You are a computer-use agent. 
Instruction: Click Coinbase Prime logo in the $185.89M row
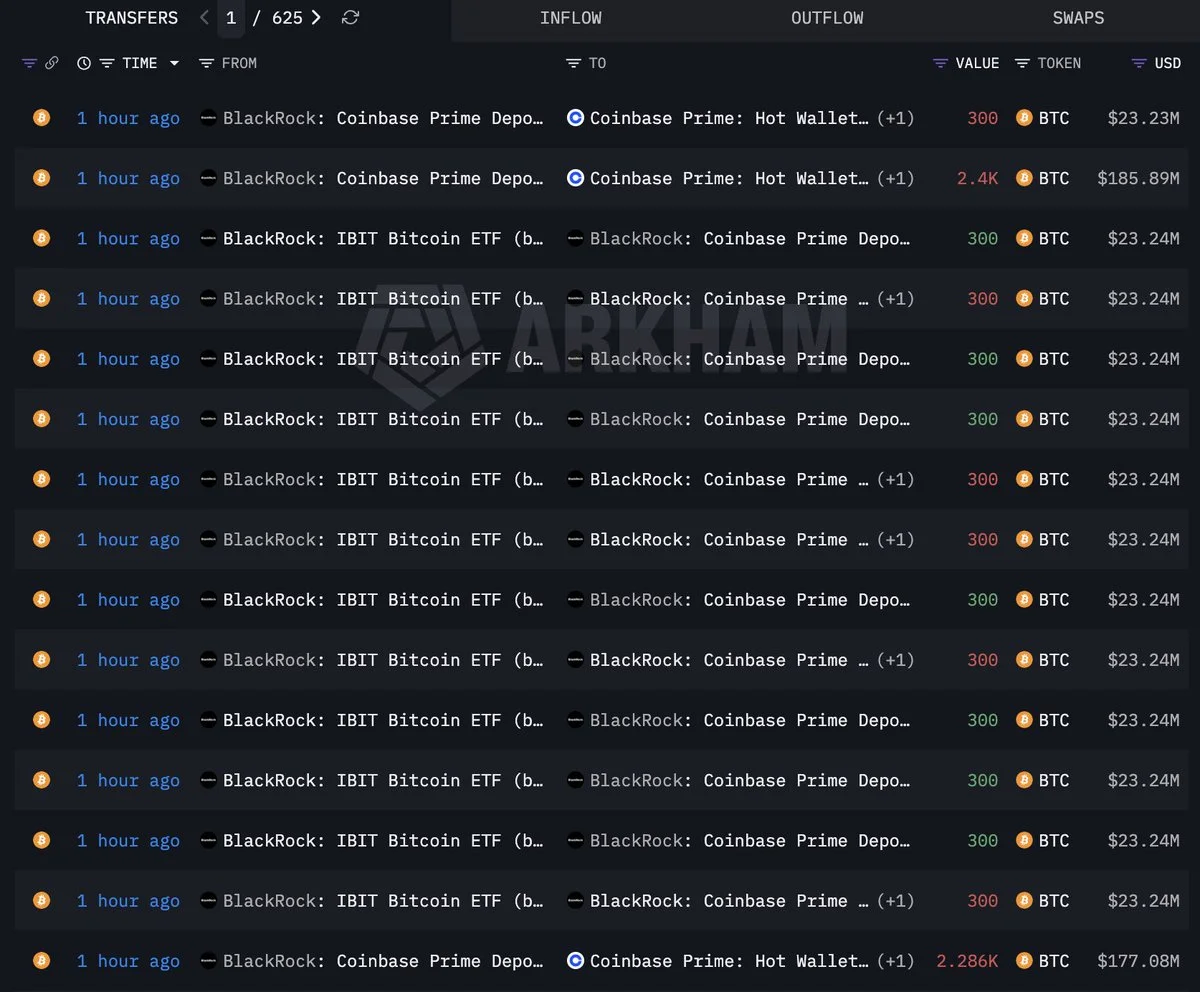[575, 178]
